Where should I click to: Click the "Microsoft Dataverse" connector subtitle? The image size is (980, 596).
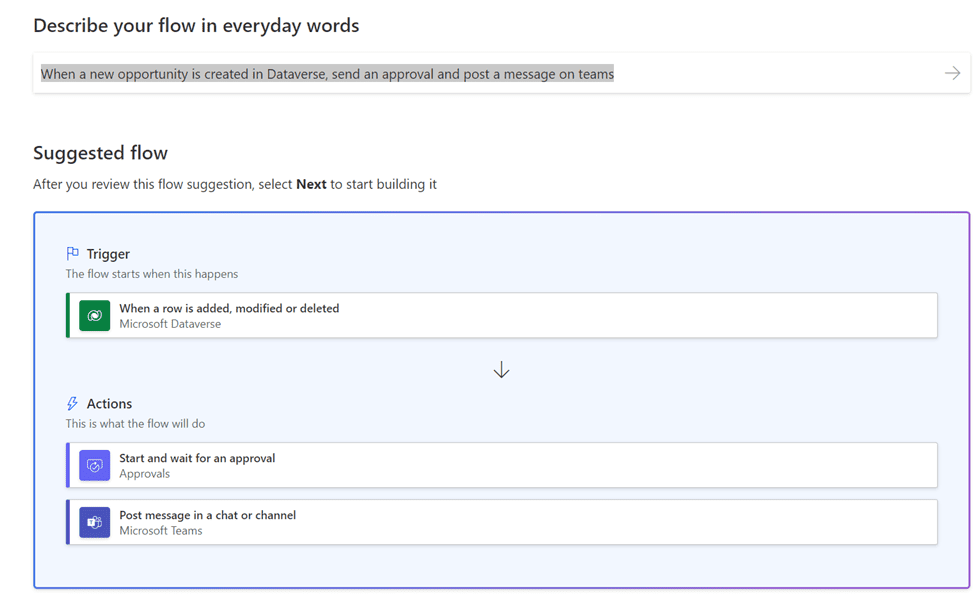click(170, 324)
